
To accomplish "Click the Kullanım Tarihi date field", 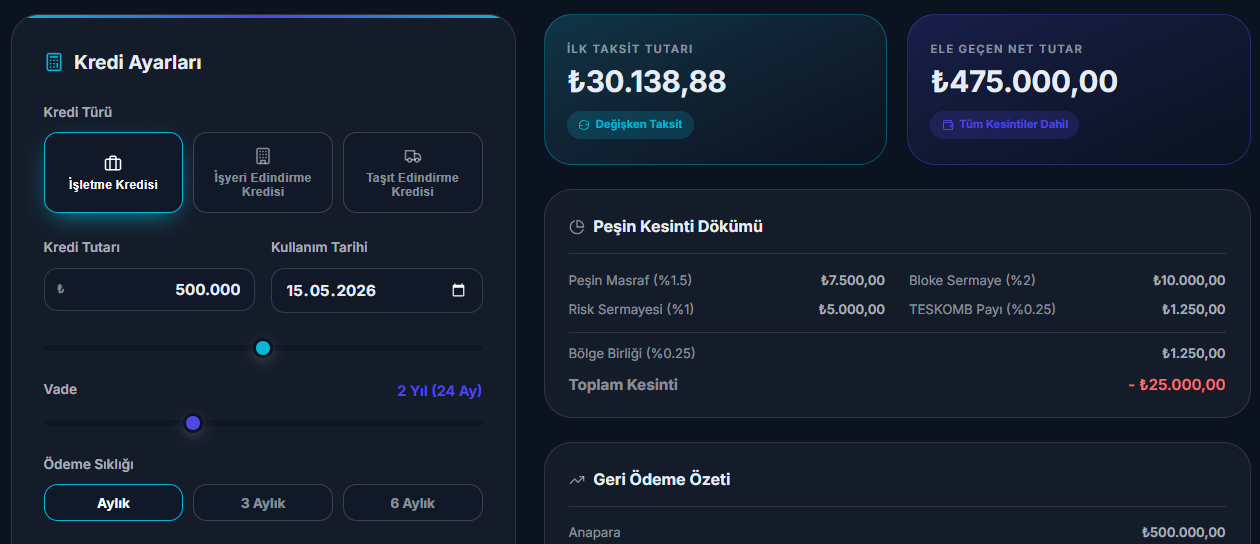I will pyautogui.click(x=377, y=290).
